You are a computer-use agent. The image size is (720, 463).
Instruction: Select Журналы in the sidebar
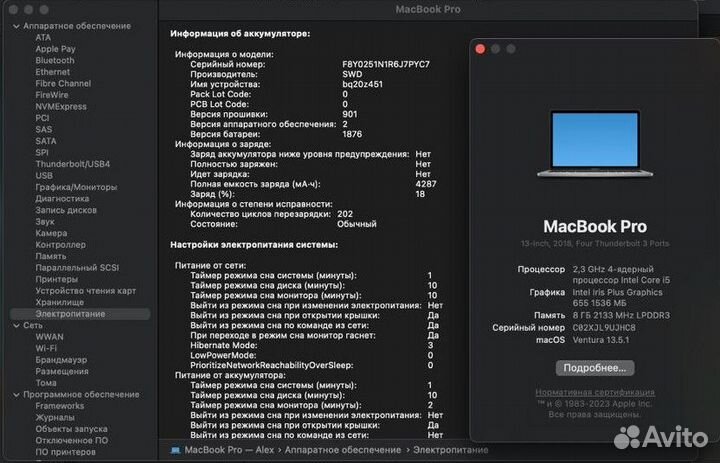(x=55, y=418)
